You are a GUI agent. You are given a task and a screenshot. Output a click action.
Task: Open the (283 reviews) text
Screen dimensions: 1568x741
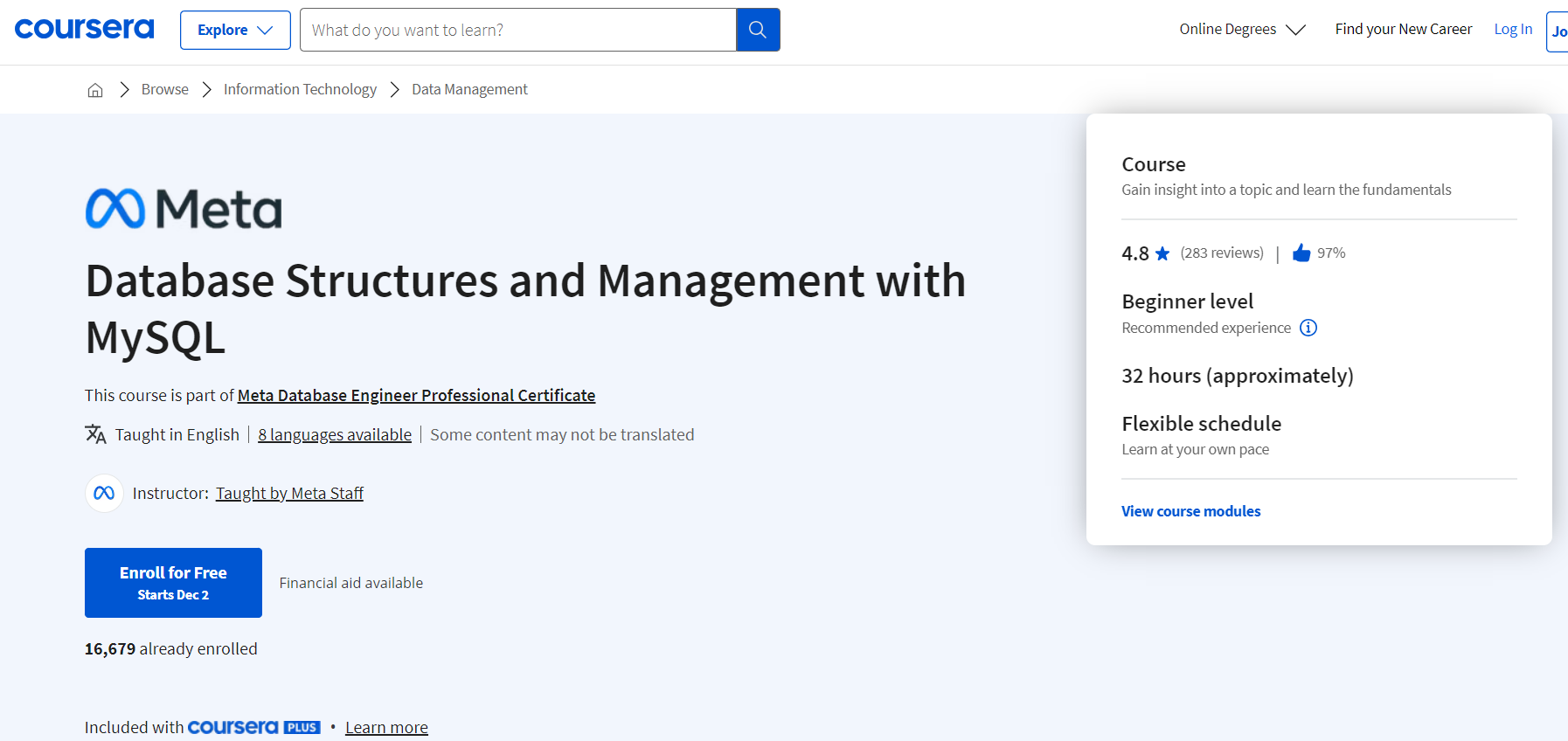pyautogui.click(x=1222, y=253)
